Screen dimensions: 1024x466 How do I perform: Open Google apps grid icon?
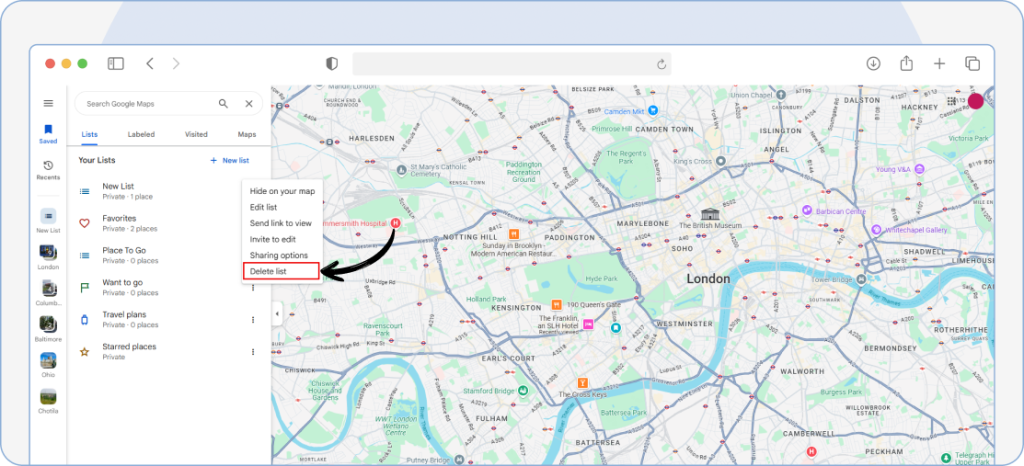pyautogui.click(x=952, y=101)
